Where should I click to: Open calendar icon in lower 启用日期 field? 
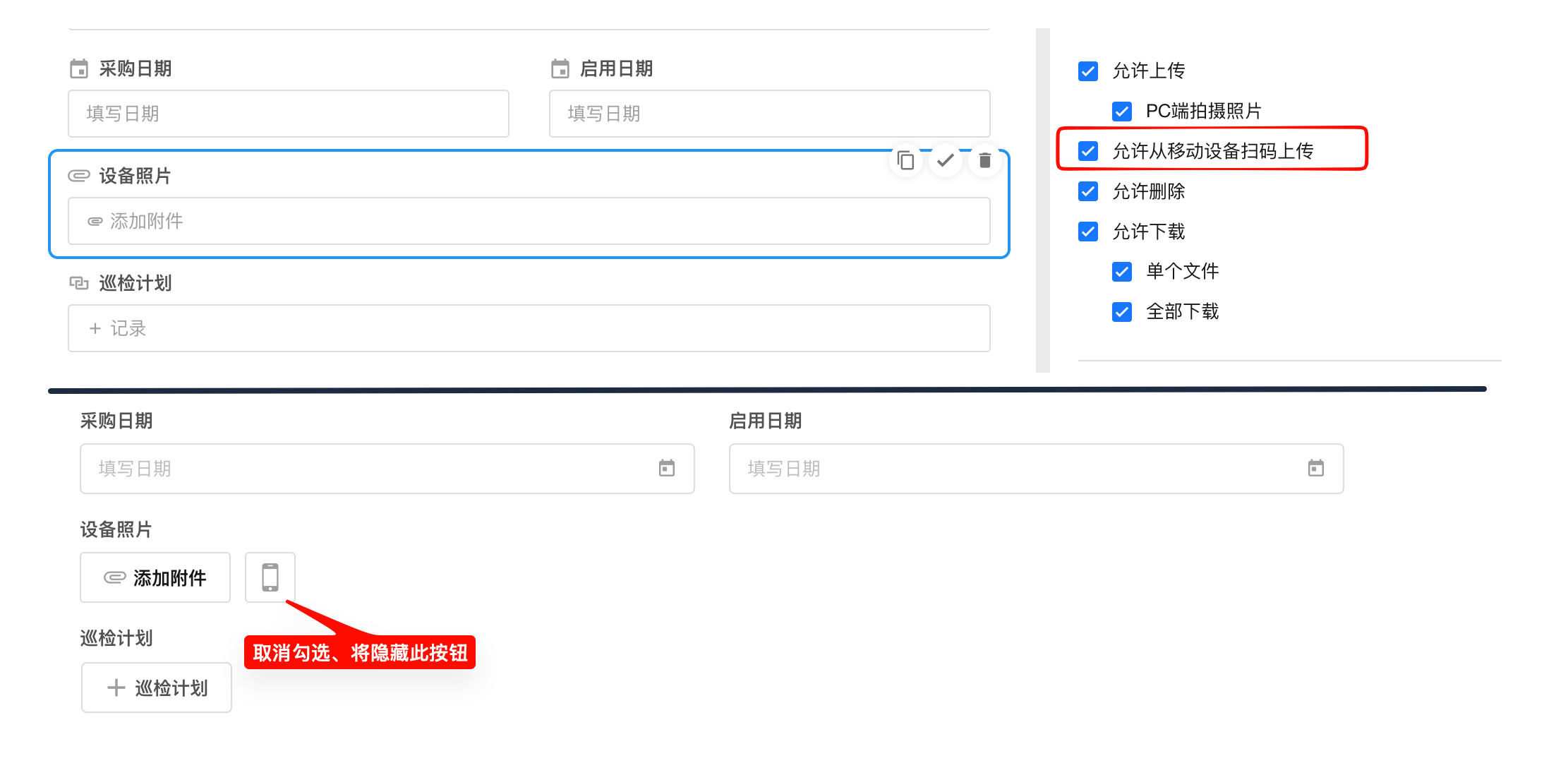(x=1315, y=468)
